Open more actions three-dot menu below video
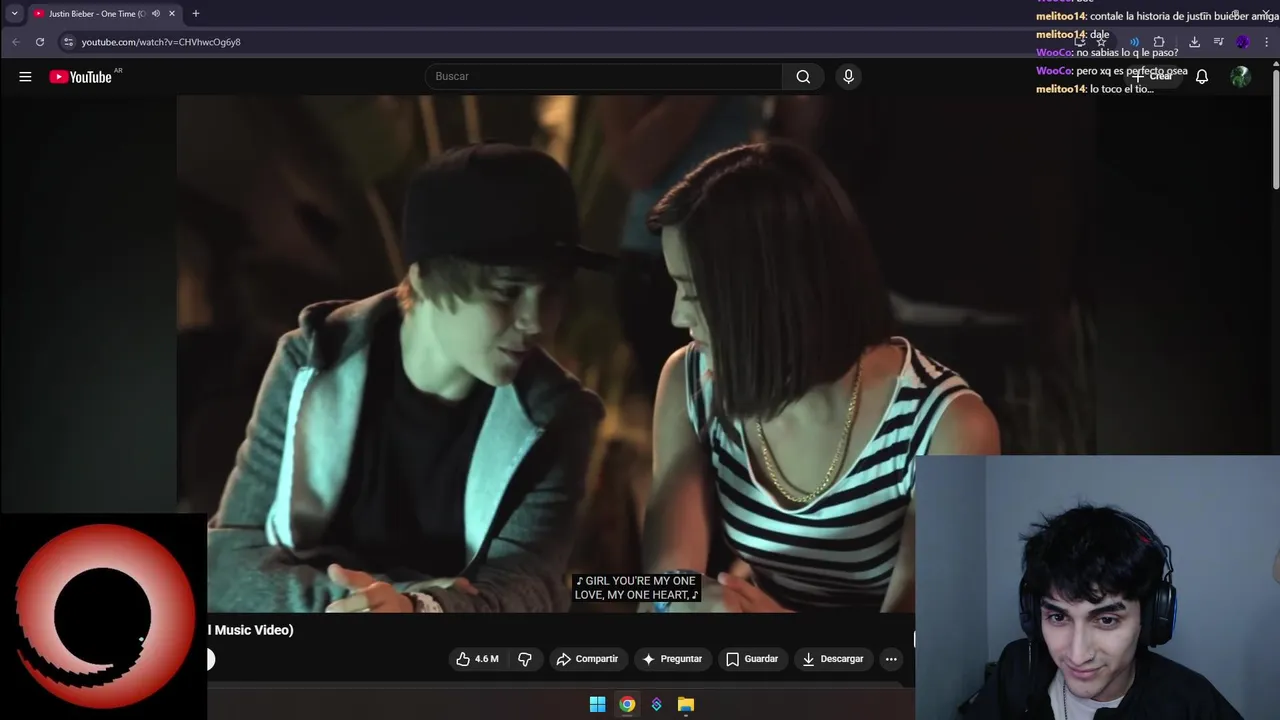The image size is (1280, 720). (891, 659)
